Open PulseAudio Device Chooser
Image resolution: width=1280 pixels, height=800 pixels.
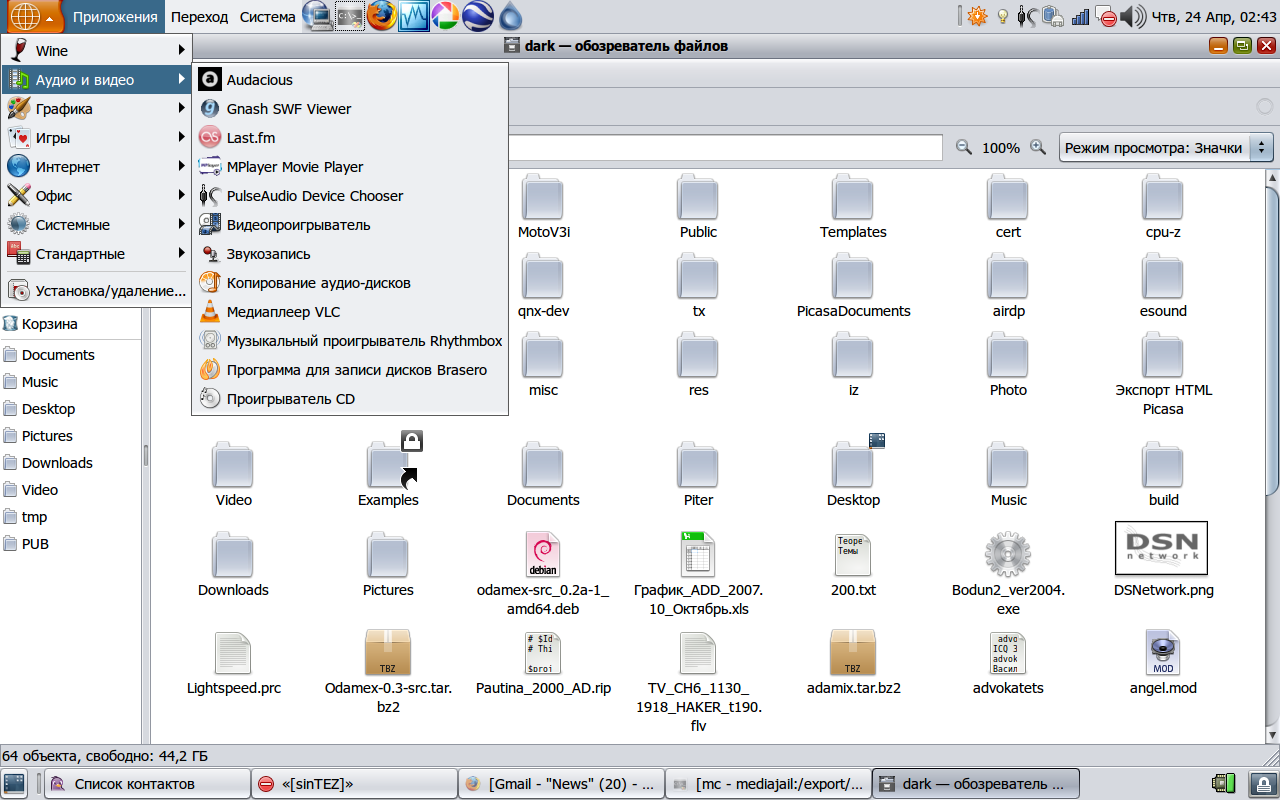coord(350,196)
